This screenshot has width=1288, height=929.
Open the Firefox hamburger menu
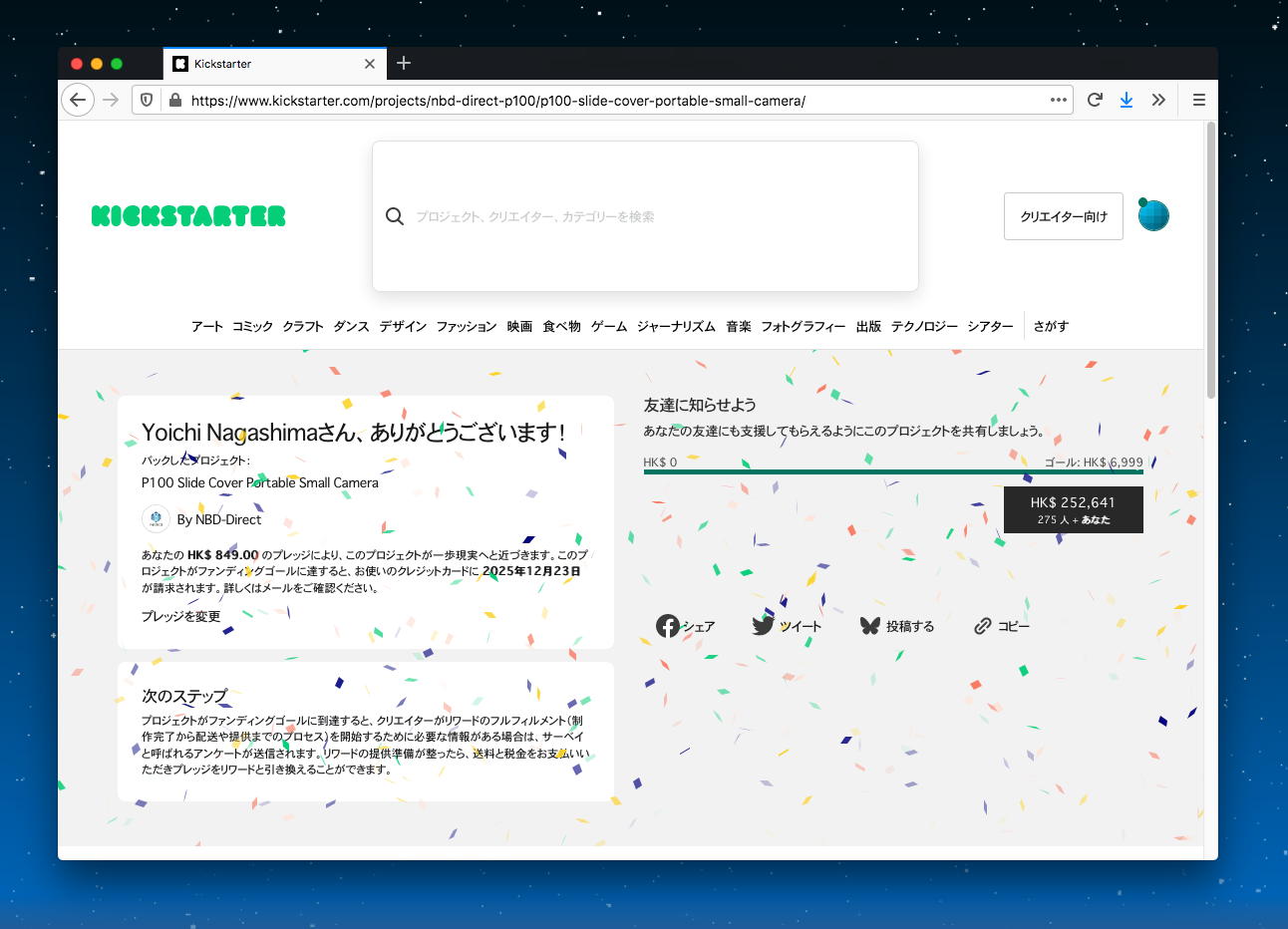click(x=1199, y=100)
